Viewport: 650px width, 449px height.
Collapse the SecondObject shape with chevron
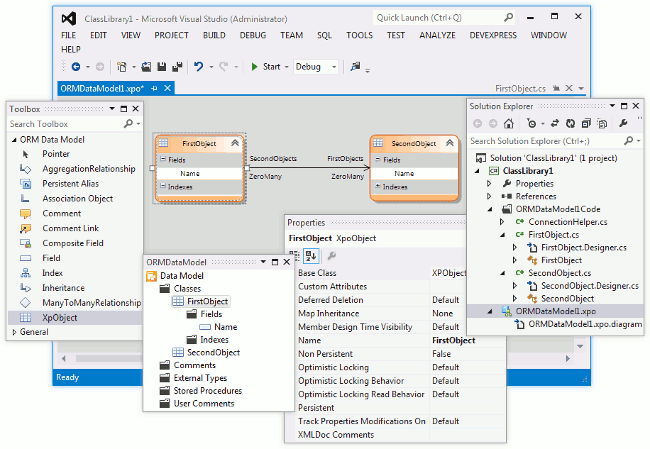point(450,143)
